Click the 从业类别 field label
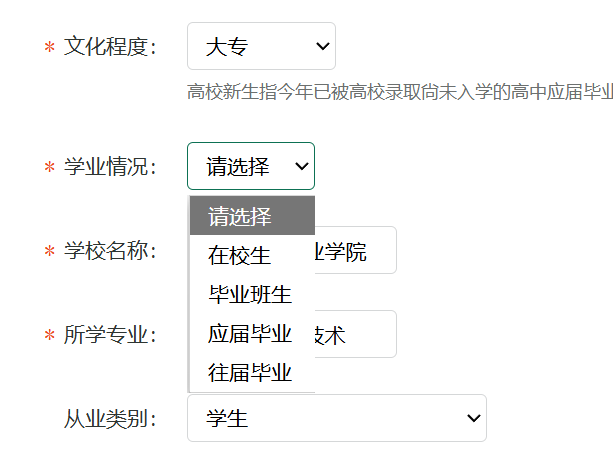 (110, 419)
